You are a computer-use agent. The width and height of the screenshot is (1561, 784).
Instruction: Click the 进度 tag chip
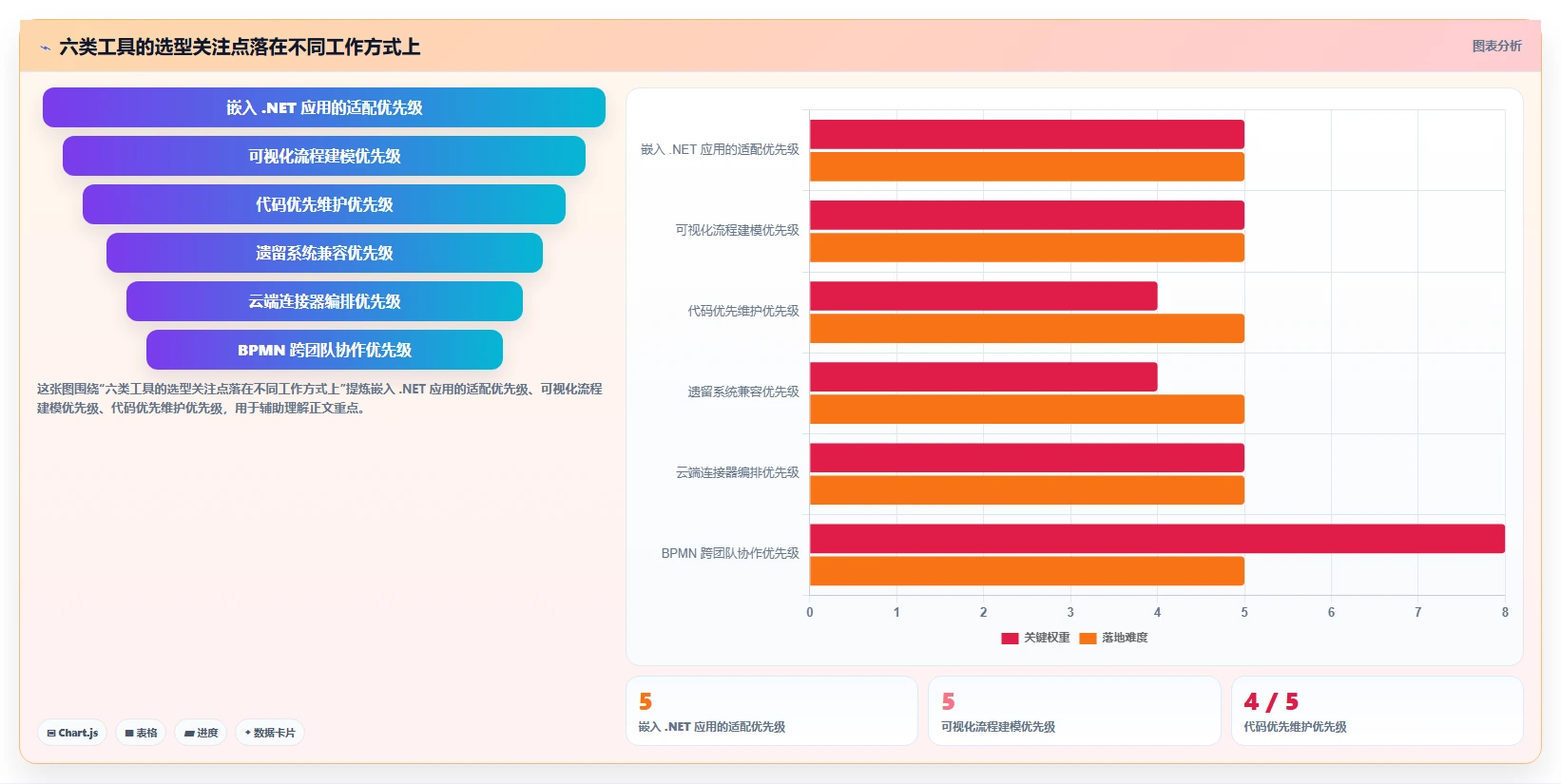(x=201, y=733)
